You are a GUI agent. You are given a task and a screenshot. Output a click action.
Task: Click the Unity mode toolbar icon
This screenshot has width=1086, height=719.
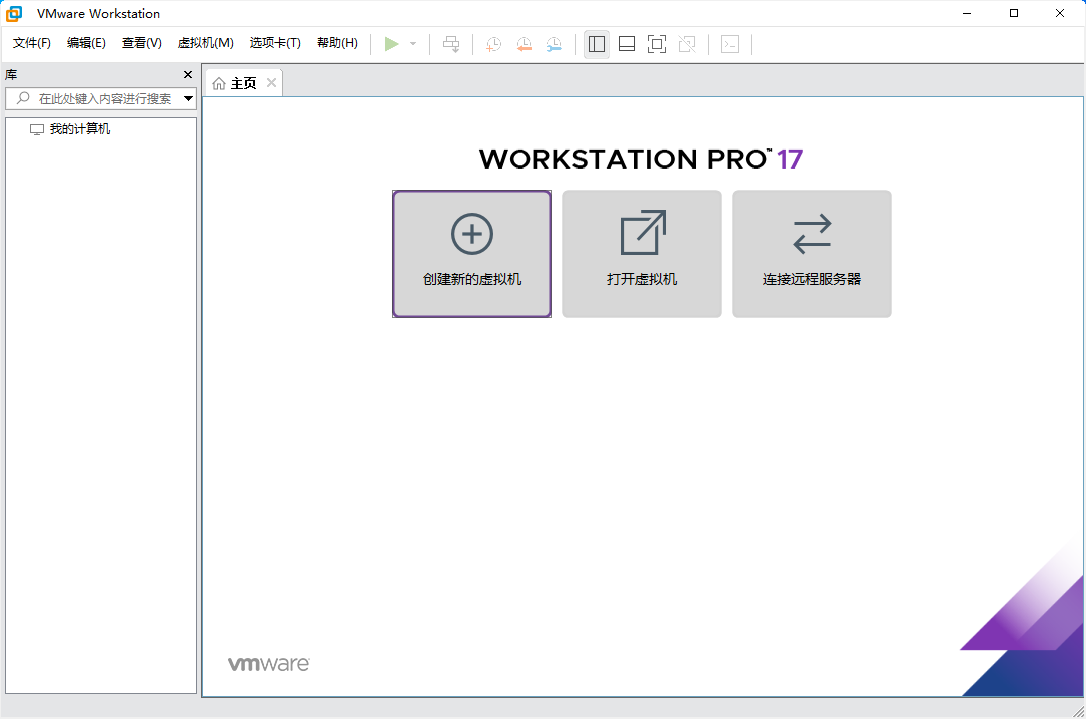click(x=687, y=44)
